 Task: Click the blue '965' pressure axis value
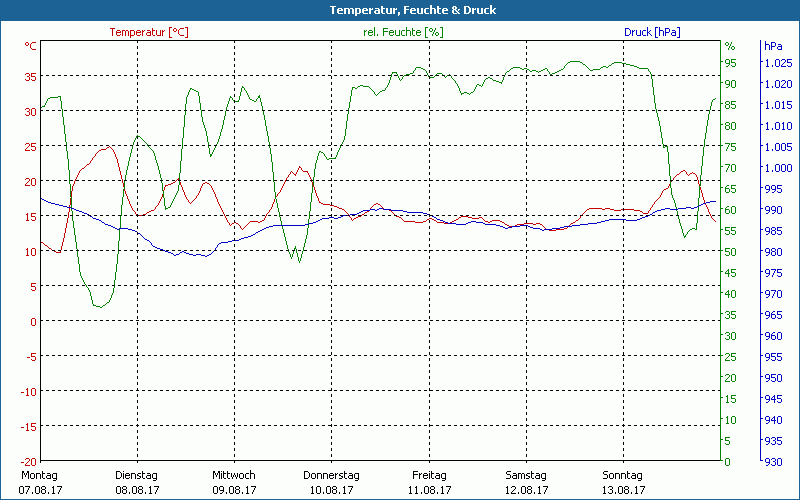[x=773, y=315]
